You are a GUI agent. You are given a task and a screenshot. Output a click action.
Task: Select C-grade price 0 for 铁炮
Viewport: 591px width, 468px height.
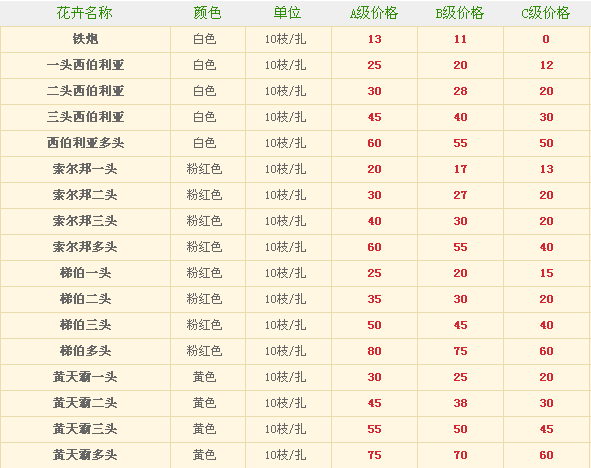pyautogui.click(x=546, y=39)
